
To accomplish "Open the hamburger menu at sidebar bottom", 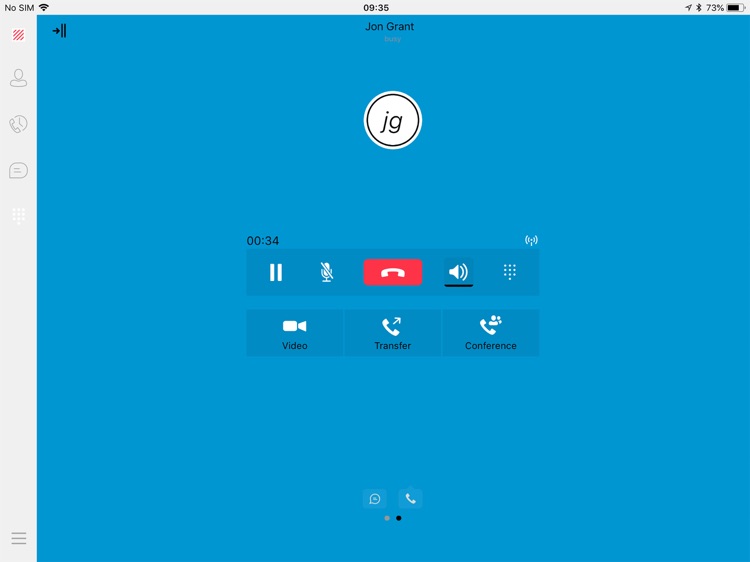I will click(19, 538).
